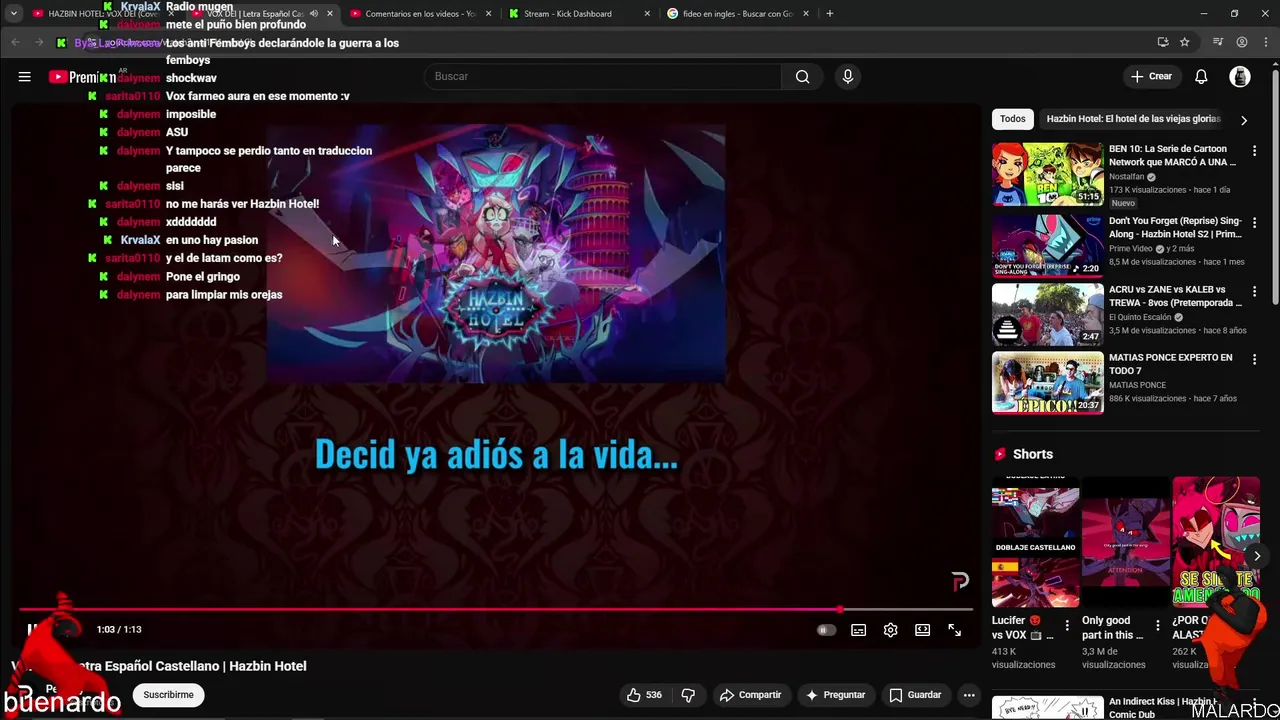Open options for the Lucifer vs VOX short

(x=1067, y=626)
